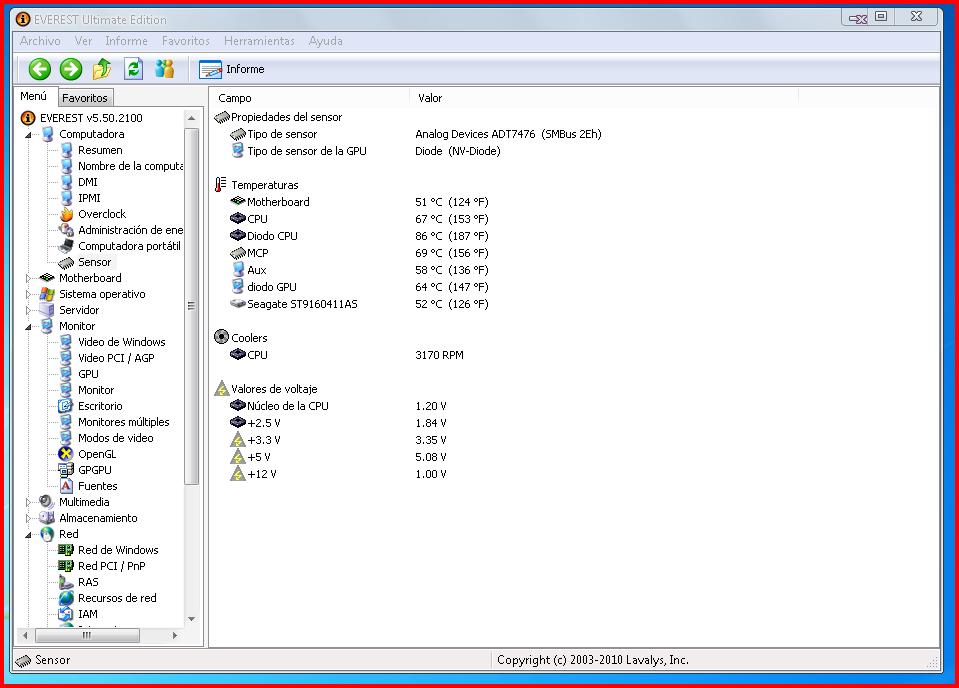Collapse the Computadora tree node
This screenshot has width=959, height=688.
(x=28, y=134)
